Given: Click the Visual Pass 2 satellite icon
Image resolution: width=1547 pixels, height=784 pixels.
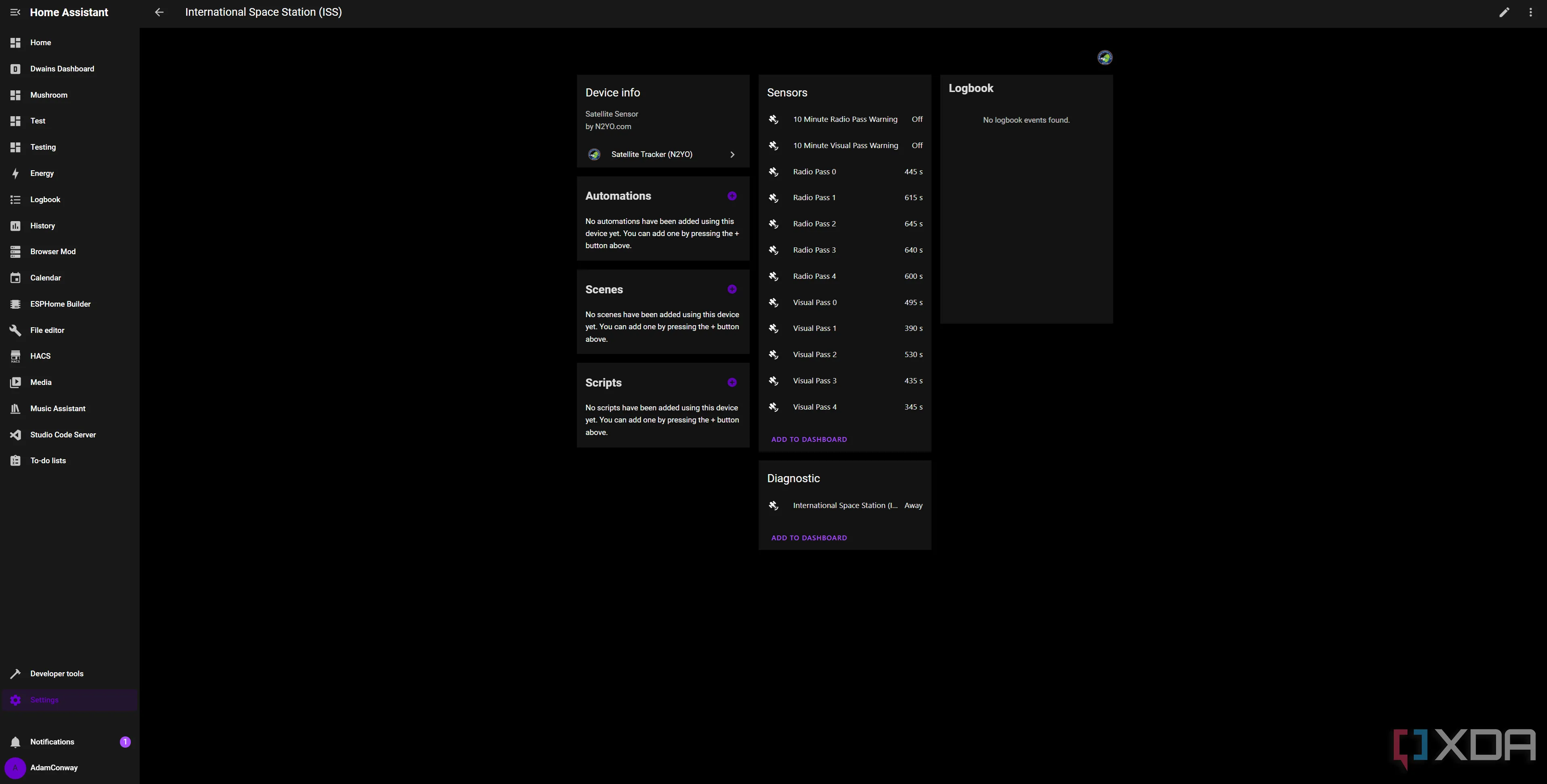Looking at the screenshot, I should (773, 355).
